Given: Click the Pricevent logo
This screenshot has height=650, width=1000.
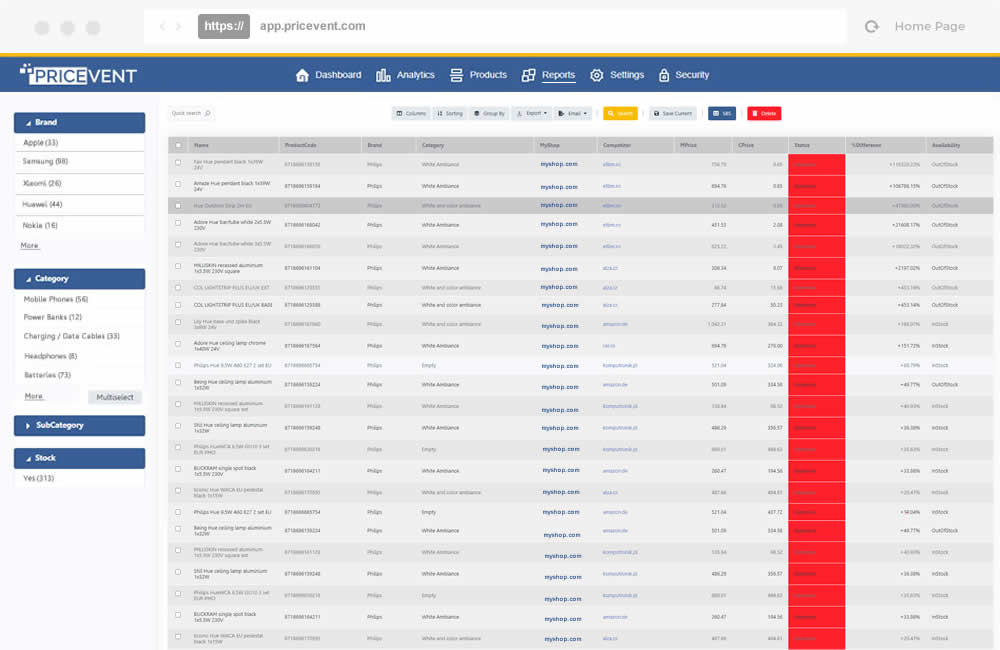Looking at the screenshot, I should tap(78, 75).
